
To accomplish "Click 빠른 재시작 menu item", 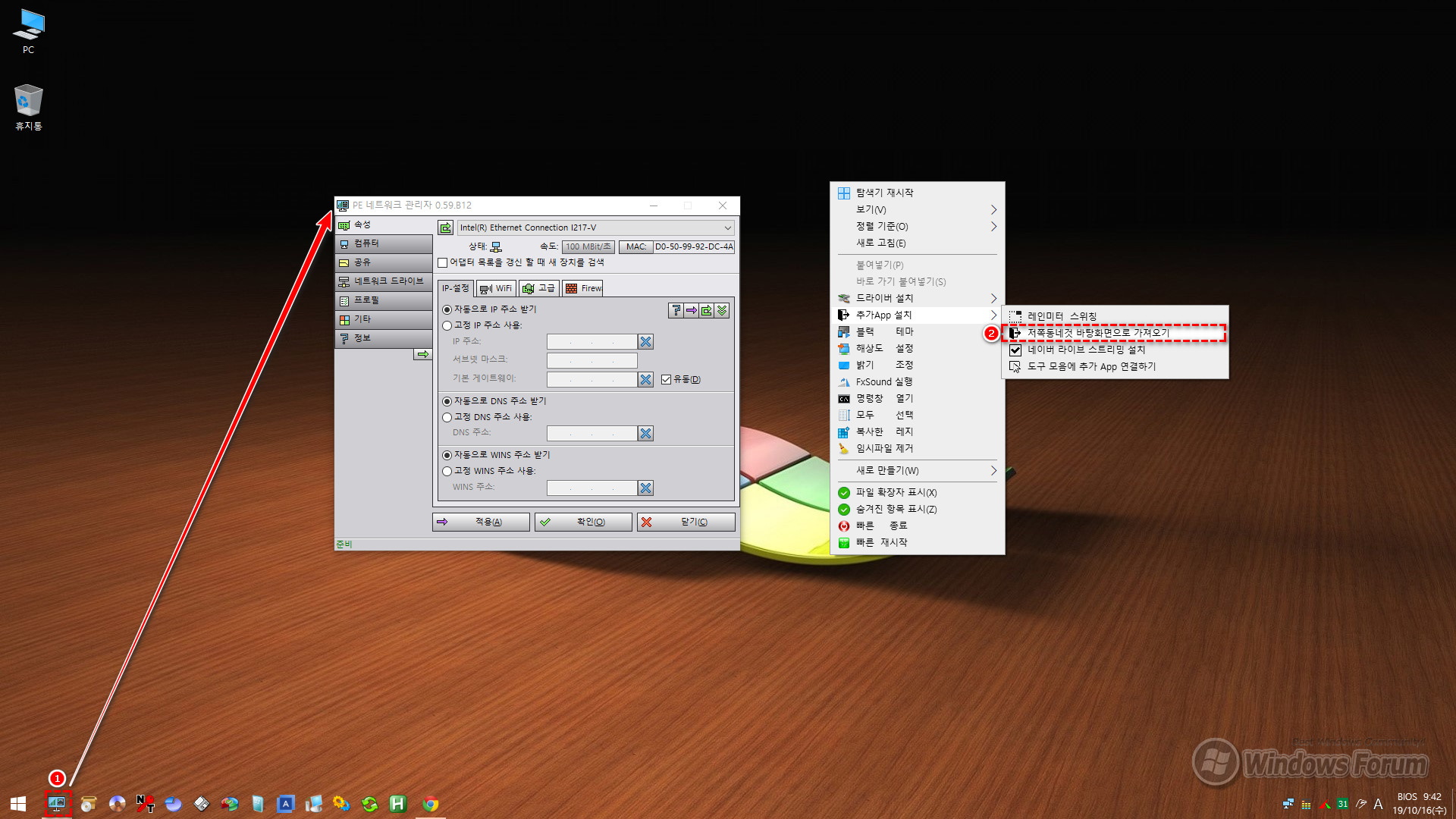I will click(918, 543).
